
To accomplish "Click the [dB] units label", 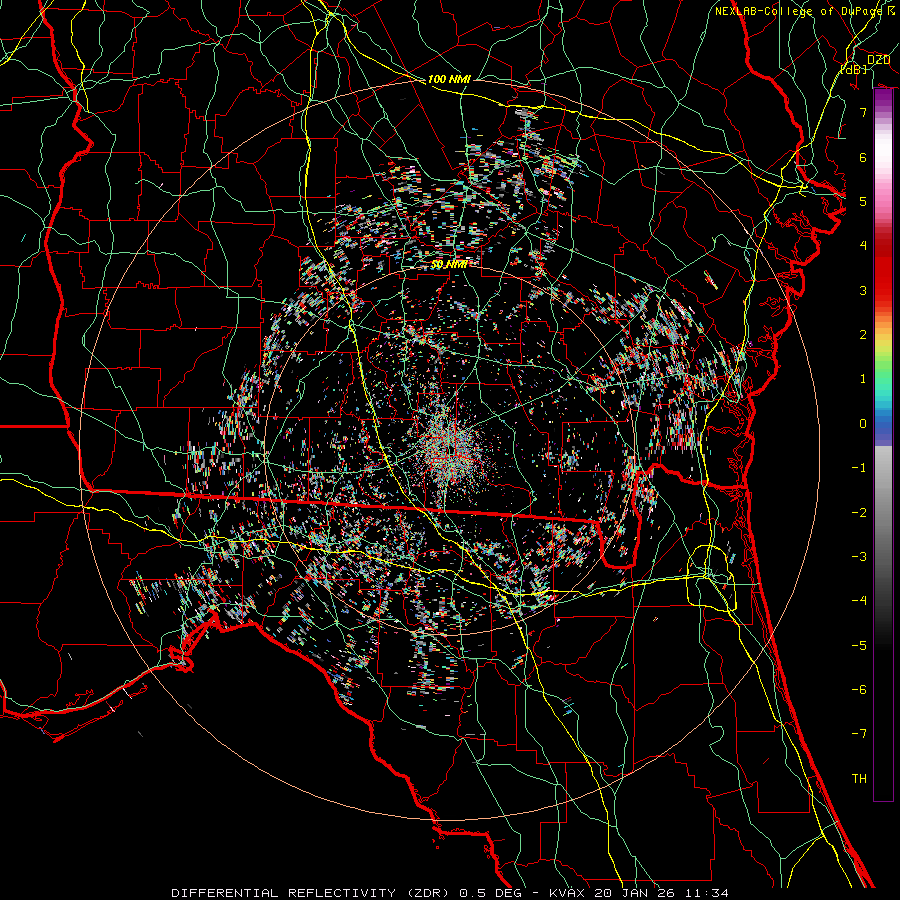I will click(x=854, y=69).
